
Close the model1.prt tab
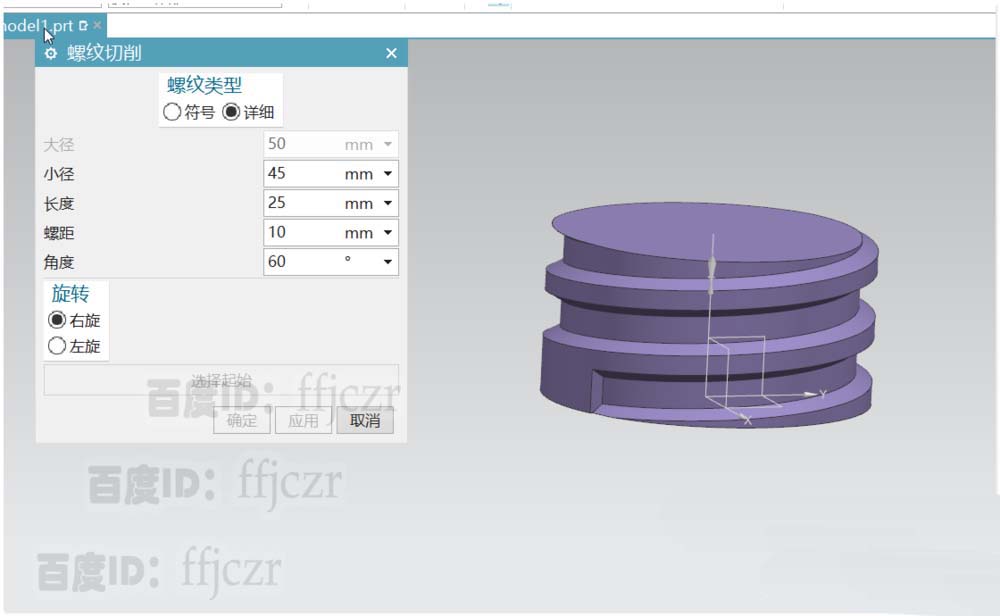(97, 25)
